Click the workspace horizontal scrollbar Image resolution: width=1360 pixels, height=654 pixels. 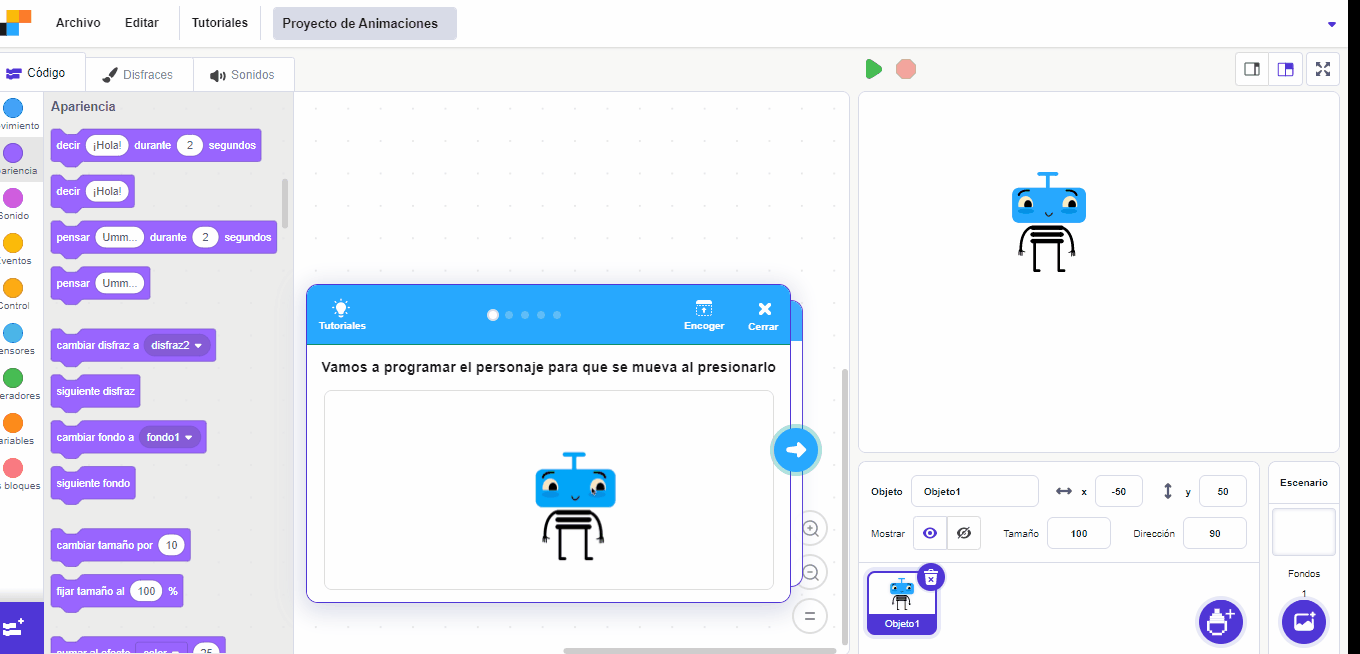click(x=699, y=650)
